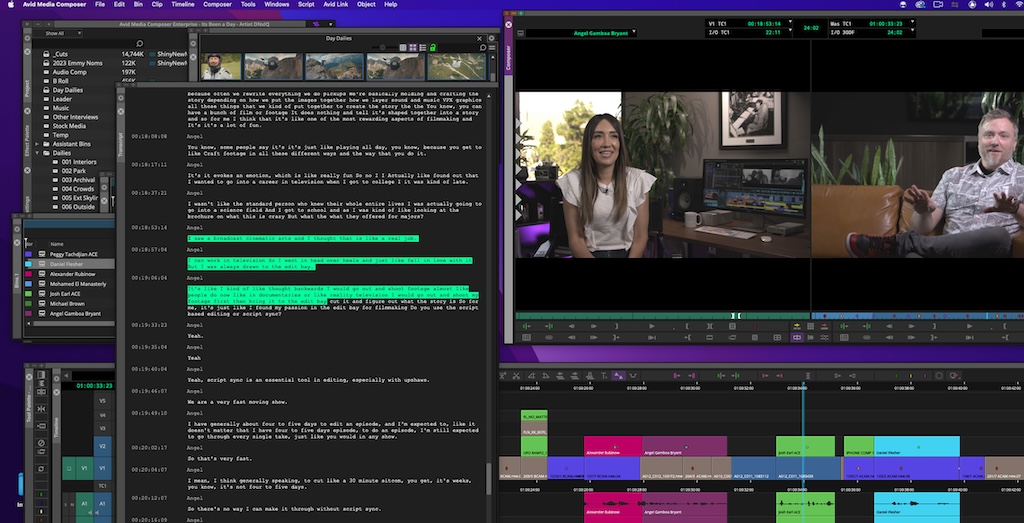Click the purple swatch beside Peggy Tachdjian ACE
1024x523 pixels.
(28, 254)
